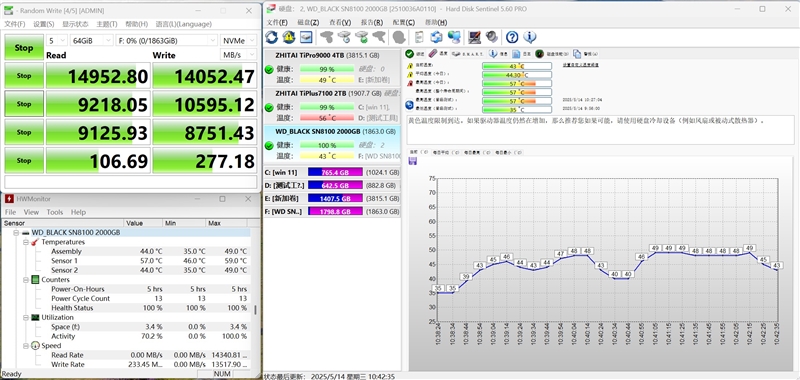This screenshot has height=380, width=800.
Task: Click the gray speaker toolbar icon
Action: click(x=491, y=37)
